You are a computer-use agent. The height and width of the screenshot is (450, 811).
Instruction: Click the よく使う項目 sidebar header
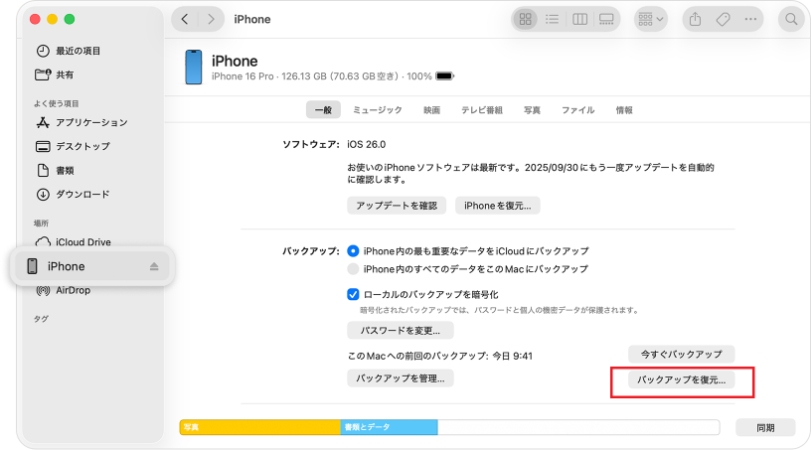click(56, 103)
